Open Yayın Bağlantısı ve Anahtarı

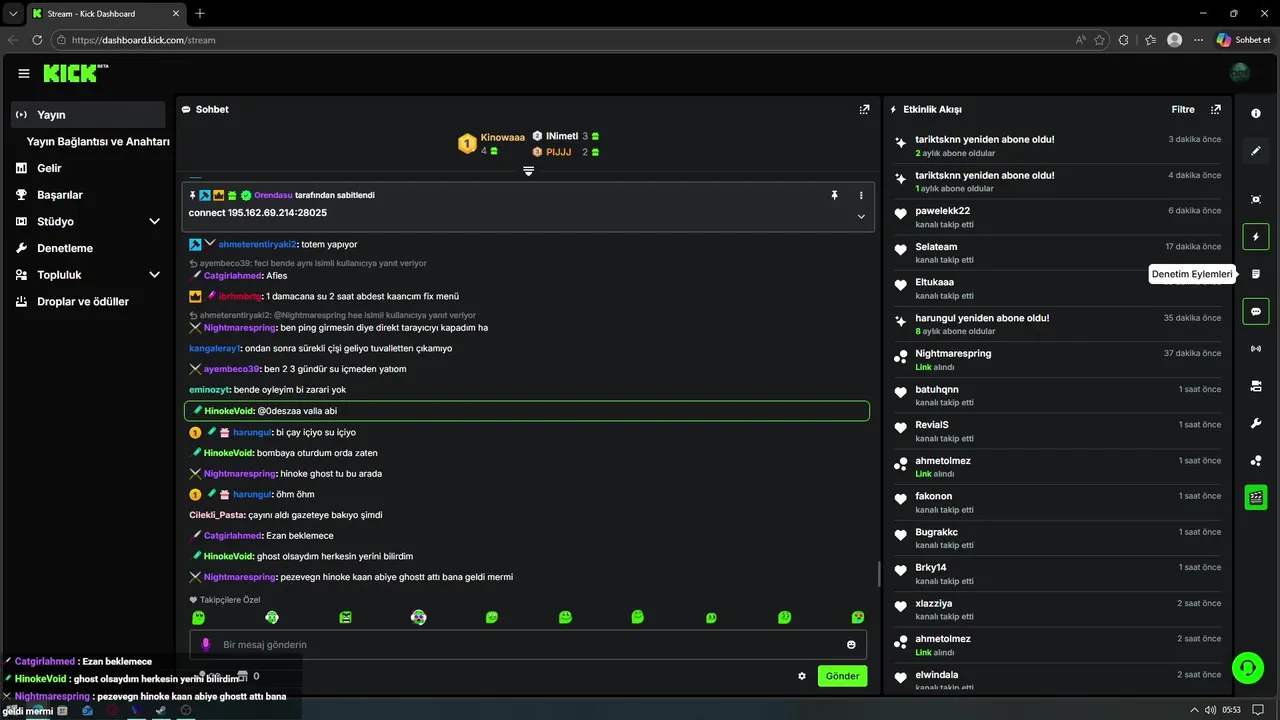point(98,142)
